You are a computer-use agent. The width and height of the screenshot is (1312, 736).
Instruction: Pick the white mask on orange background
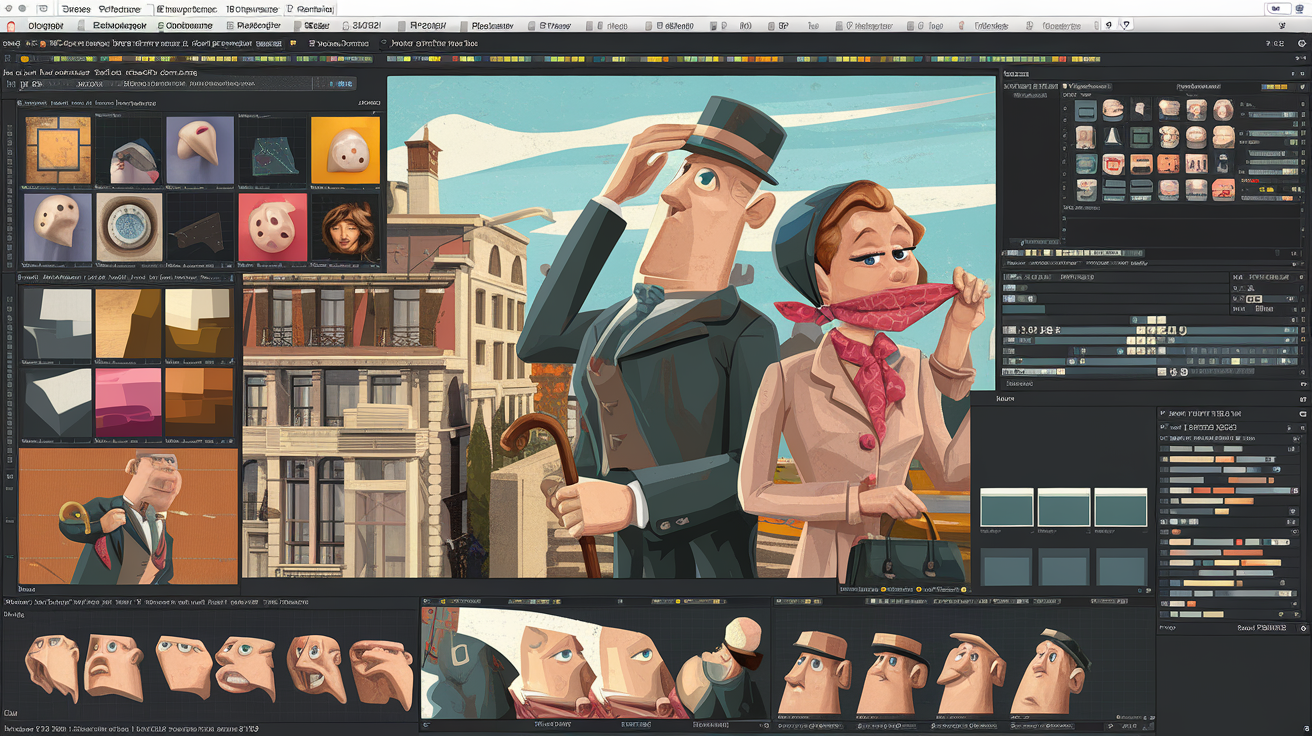pyautogui.click(x=345, y=150)
